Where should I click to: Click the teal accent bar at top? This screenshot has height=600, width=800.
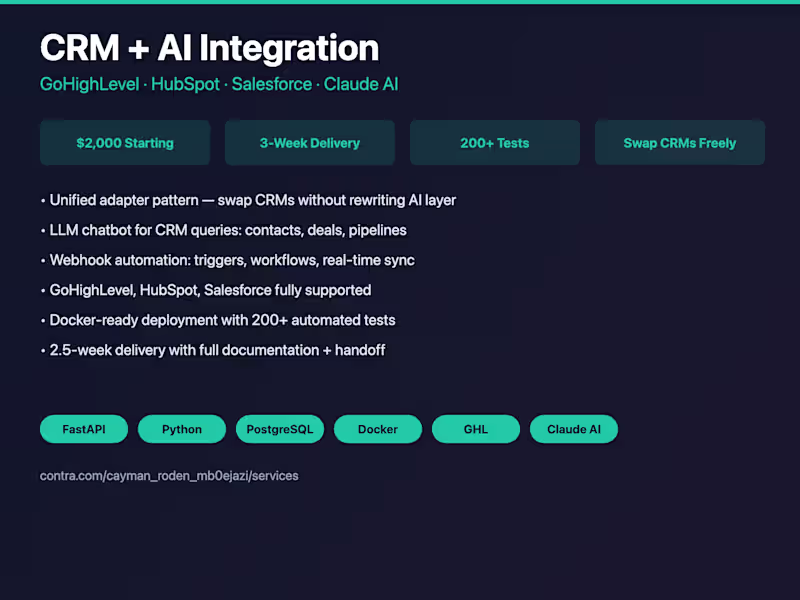(x=400, y=2)
